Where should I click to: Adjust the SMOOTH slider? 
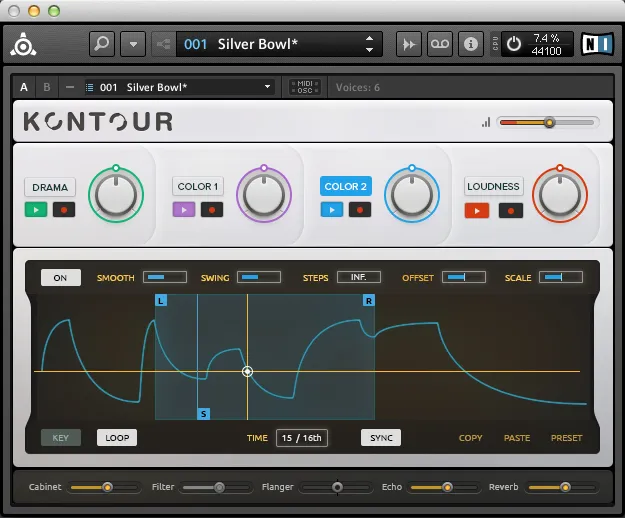coord(165,277)
